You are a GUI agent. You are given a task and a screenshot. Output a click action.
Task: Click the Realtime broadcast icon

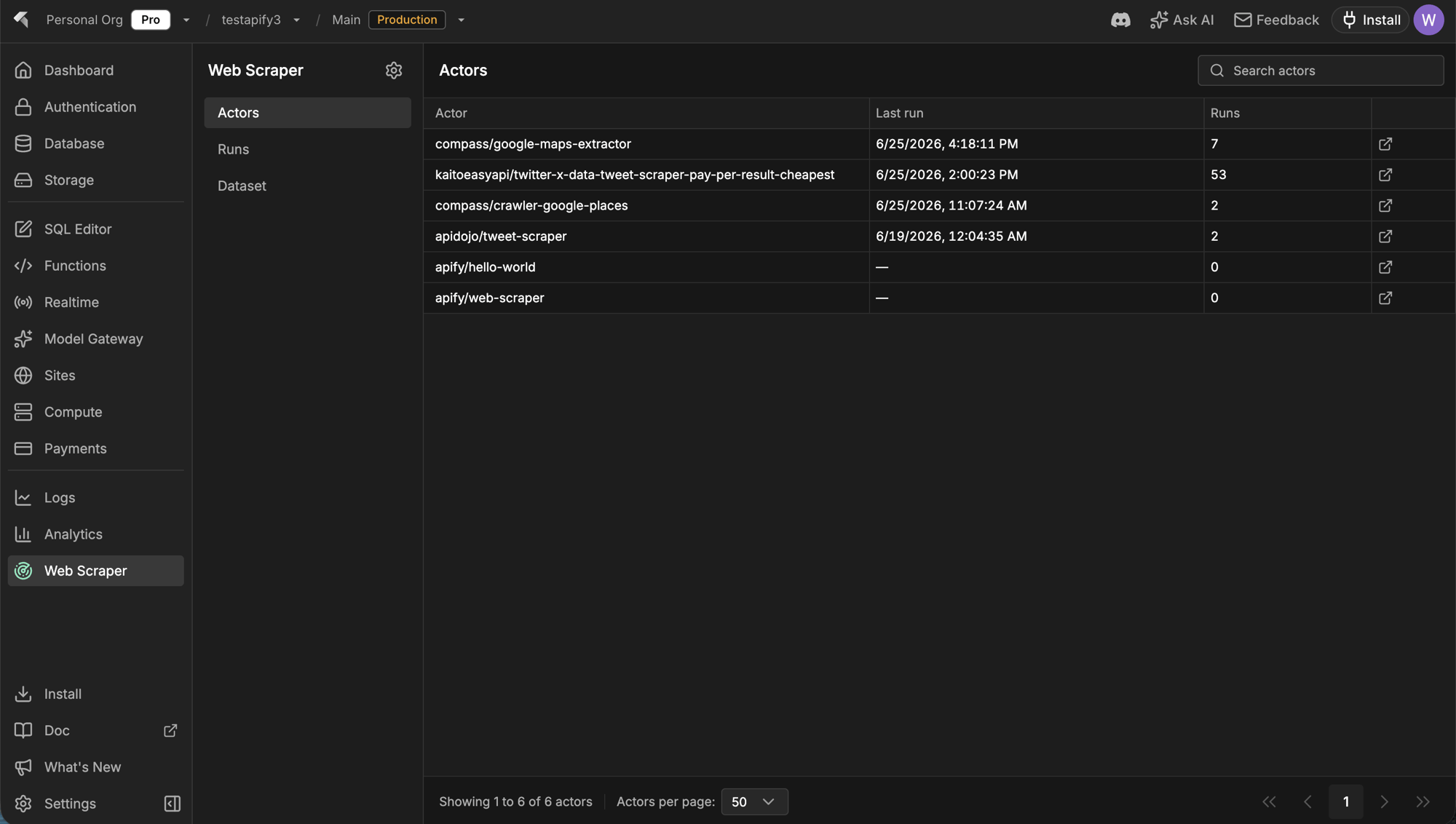(x=23, y=302)
